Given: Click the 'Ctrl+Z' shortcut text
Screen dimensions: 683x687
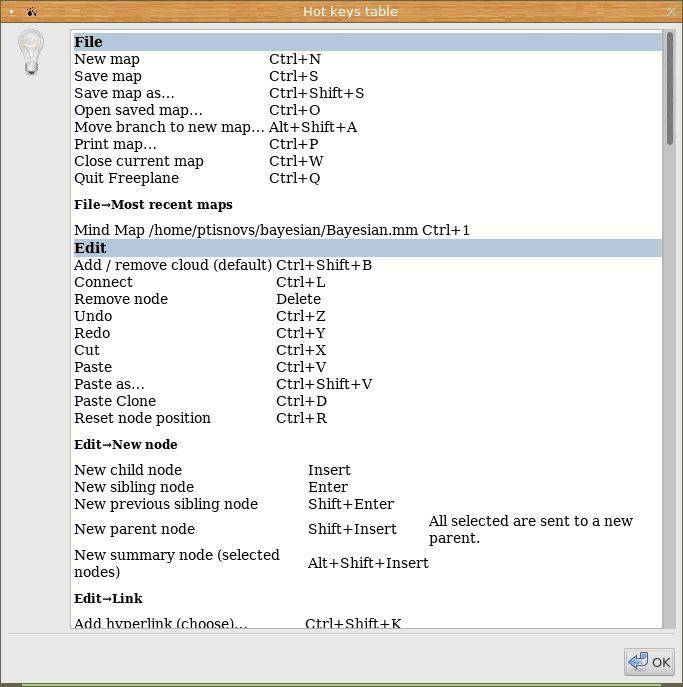Looking at the screenshot, I should click(301, 316).
